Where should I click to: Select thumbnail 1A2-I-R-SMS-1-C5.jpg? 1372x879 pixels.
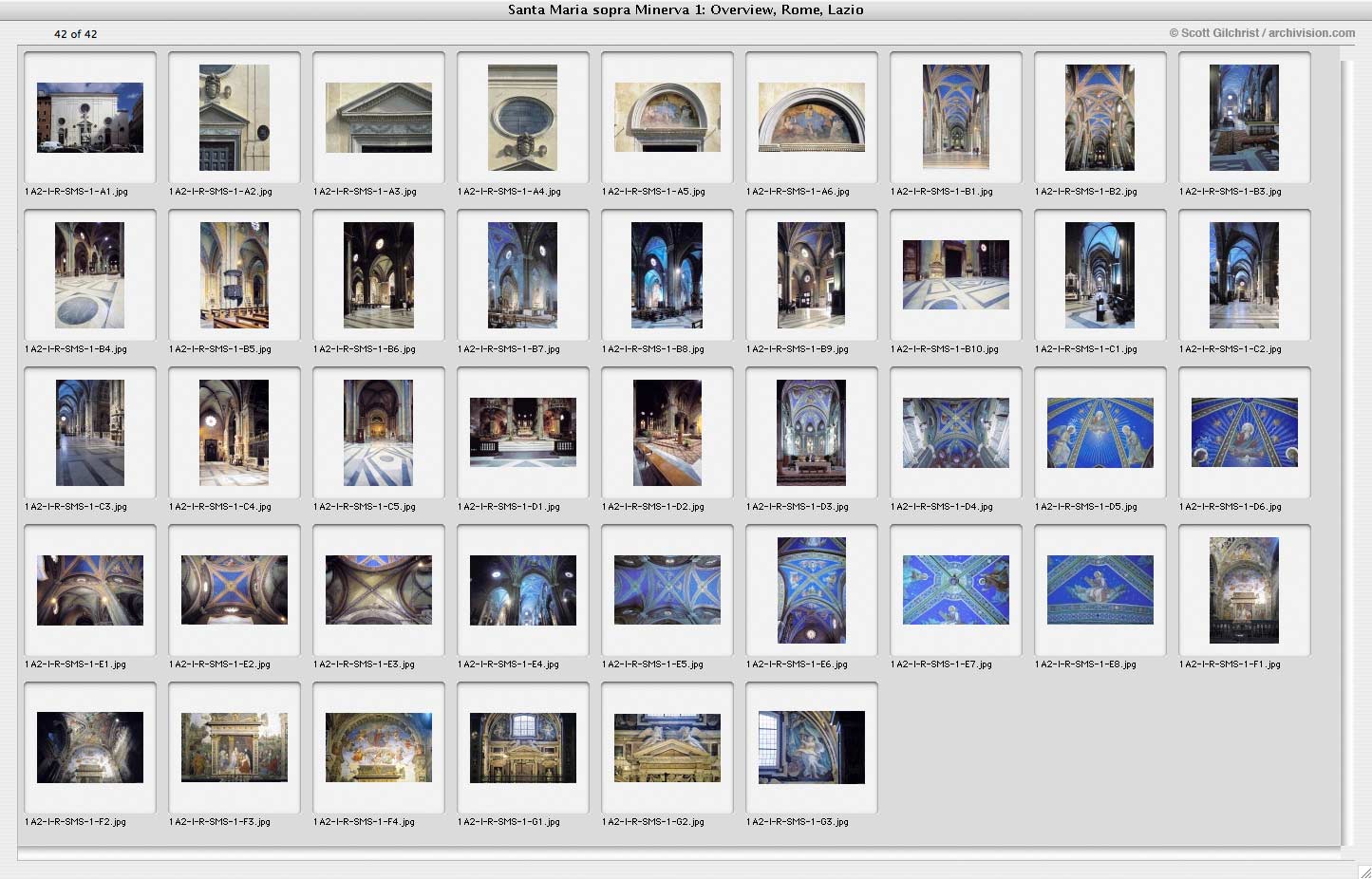379,433
